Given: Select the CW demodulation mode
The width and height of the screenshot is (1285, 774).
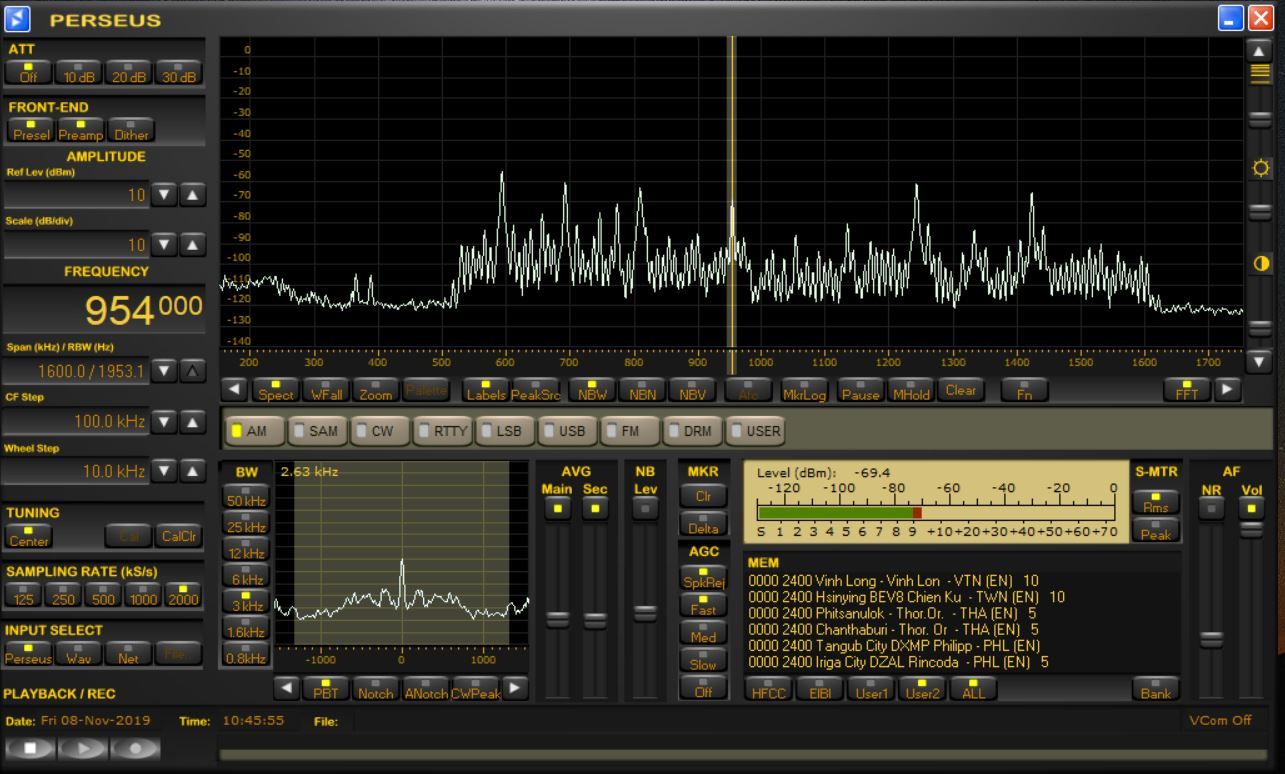Looking at the screenshot, I should [376, 431].
